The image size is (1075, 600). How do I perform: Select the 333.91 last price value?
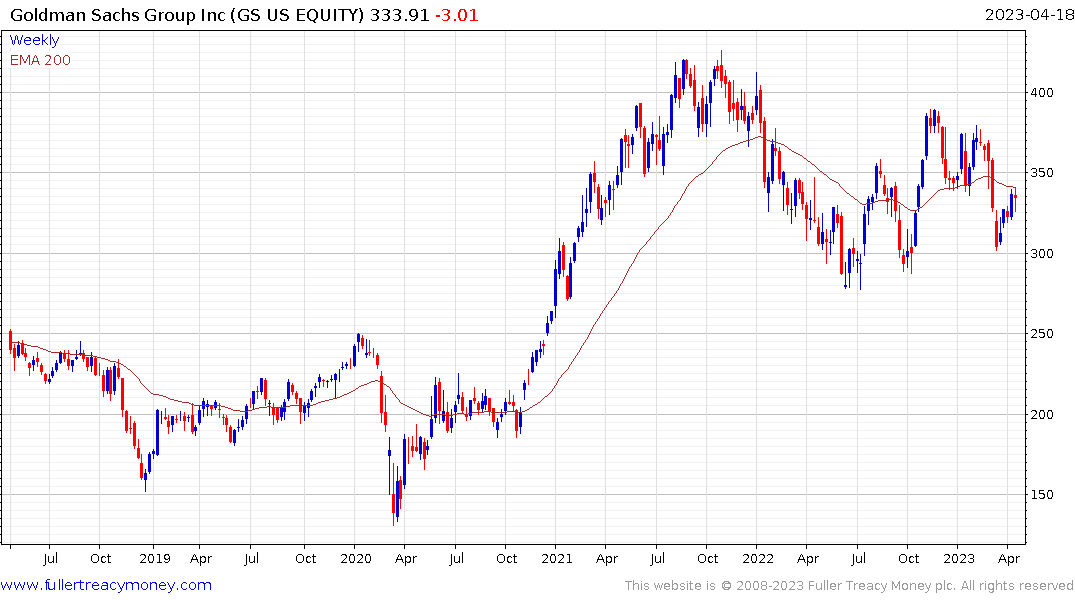tap(400, 14)
